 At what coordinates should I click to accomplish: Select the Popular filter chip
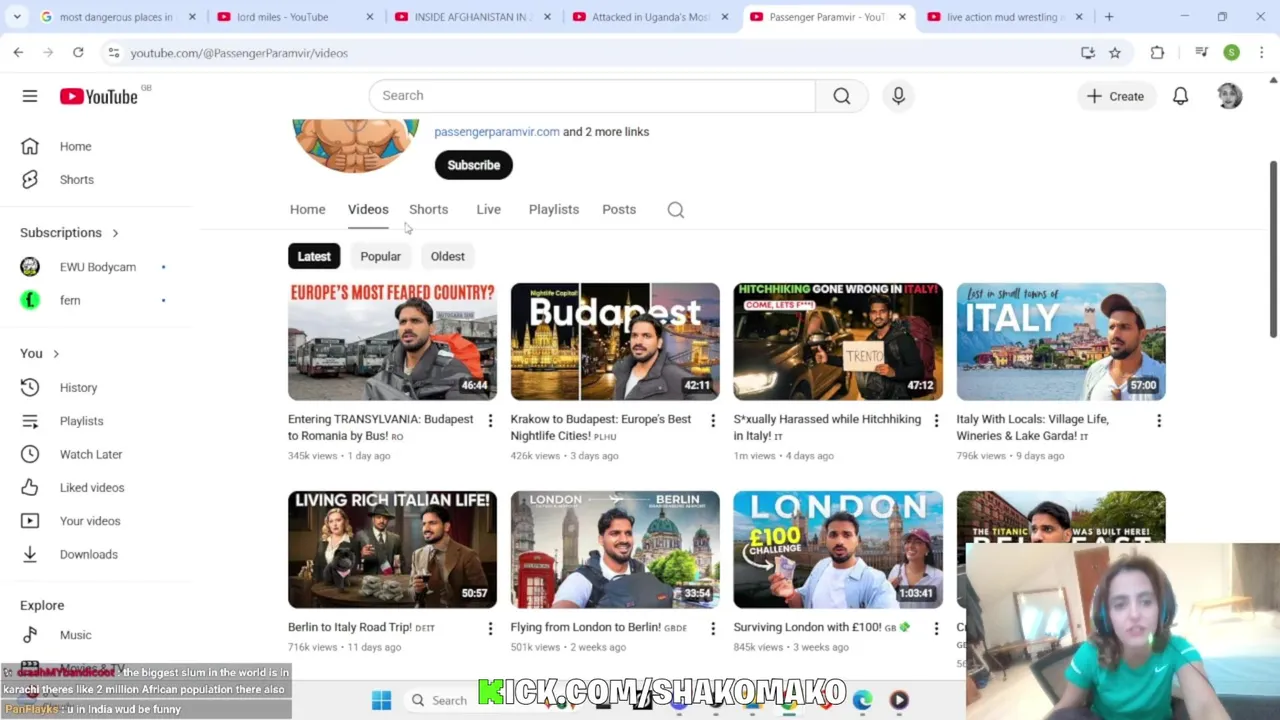[380, 257]
